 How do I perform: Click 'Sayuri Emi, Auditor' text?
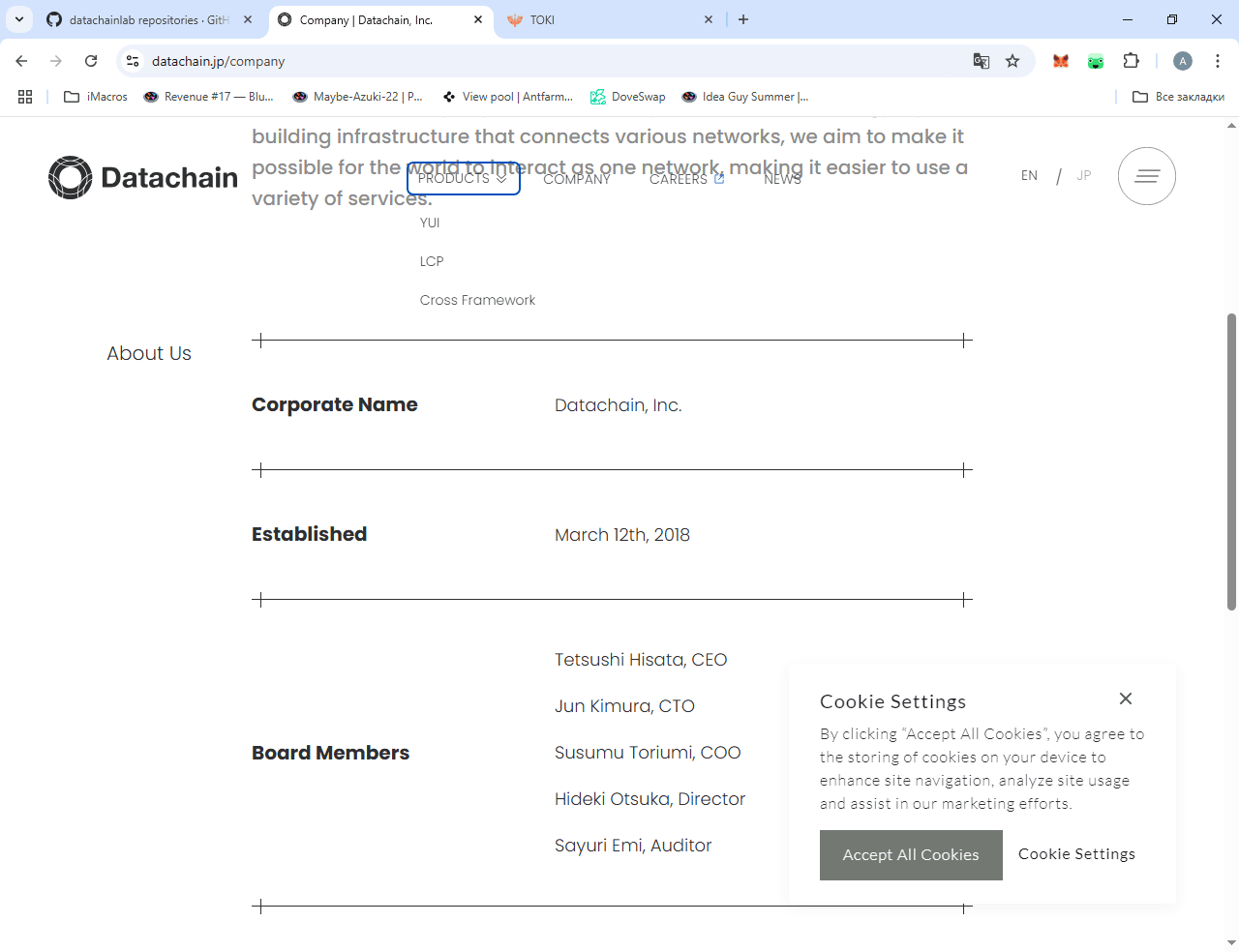click(x=633, y=846)
